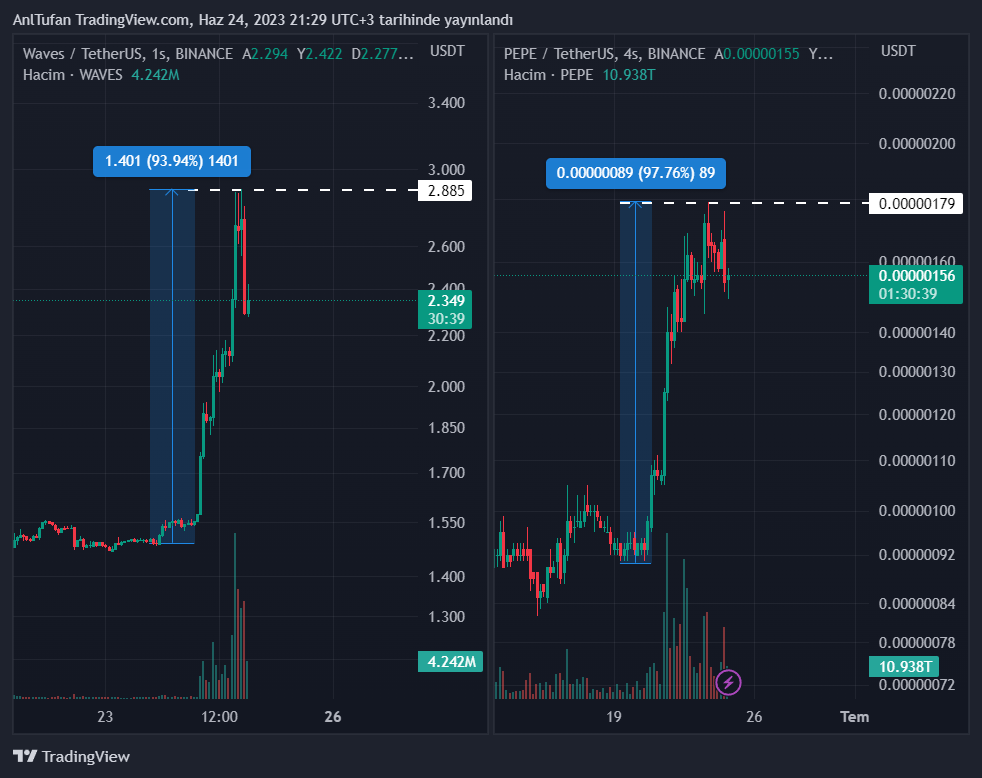
Task: Click the 0.00000156 current price label
Action: click(x=914, y=276)
